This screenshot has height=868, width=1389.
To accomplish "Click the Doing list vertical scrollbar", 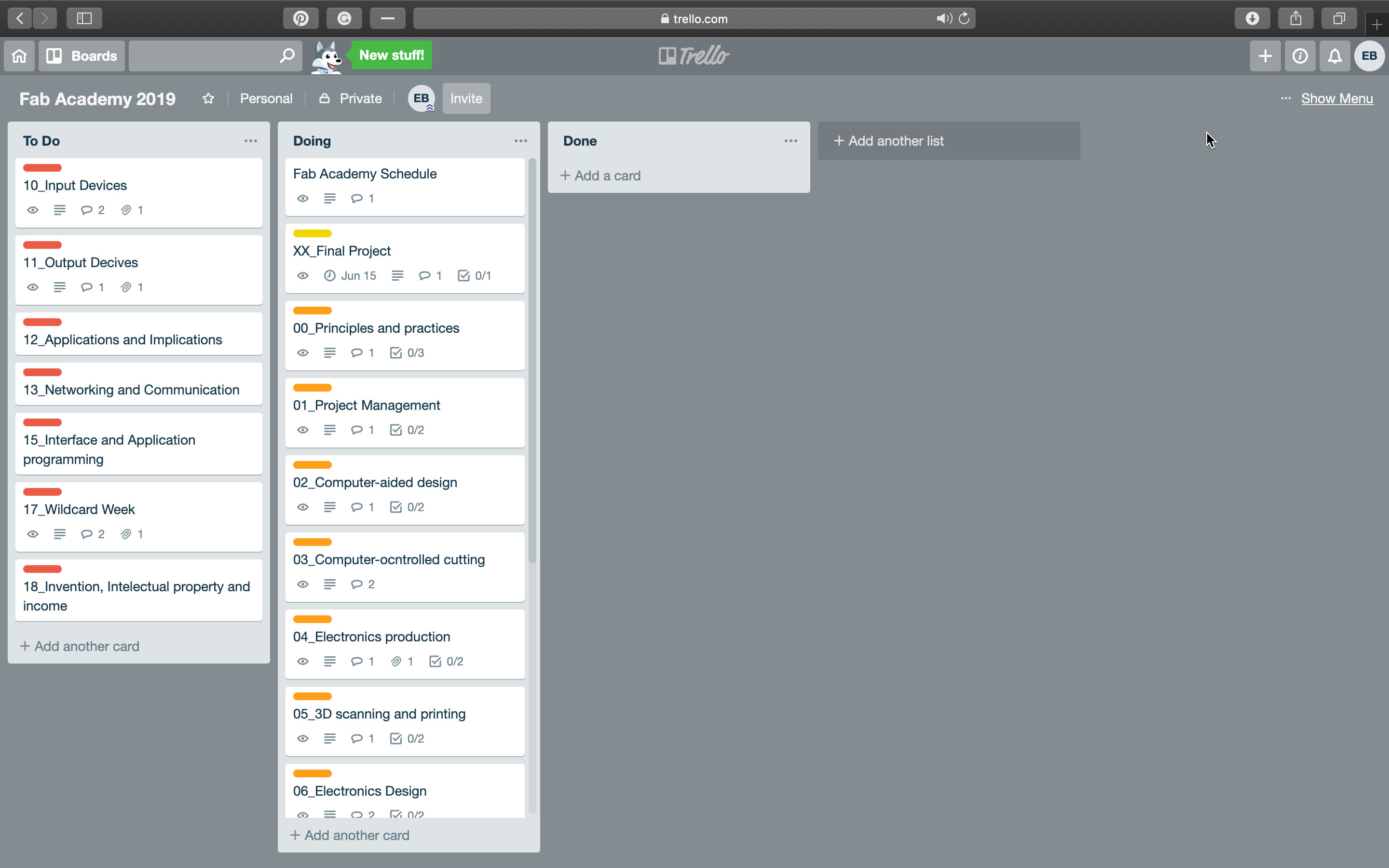I will (532, 362).
